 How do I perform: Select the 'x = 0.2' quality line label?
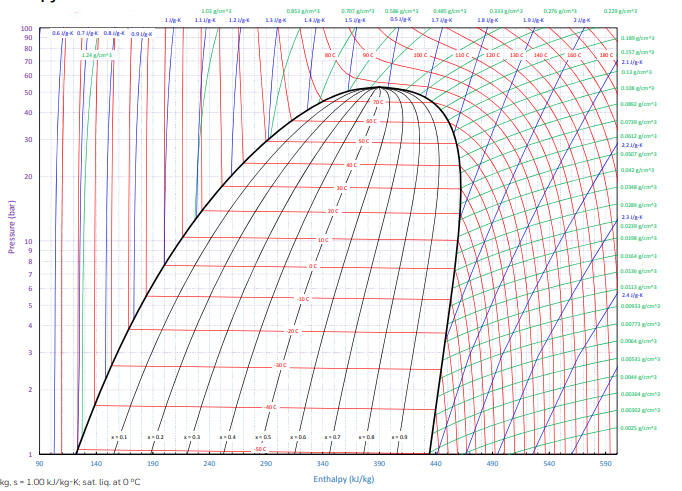click(156, 437)
